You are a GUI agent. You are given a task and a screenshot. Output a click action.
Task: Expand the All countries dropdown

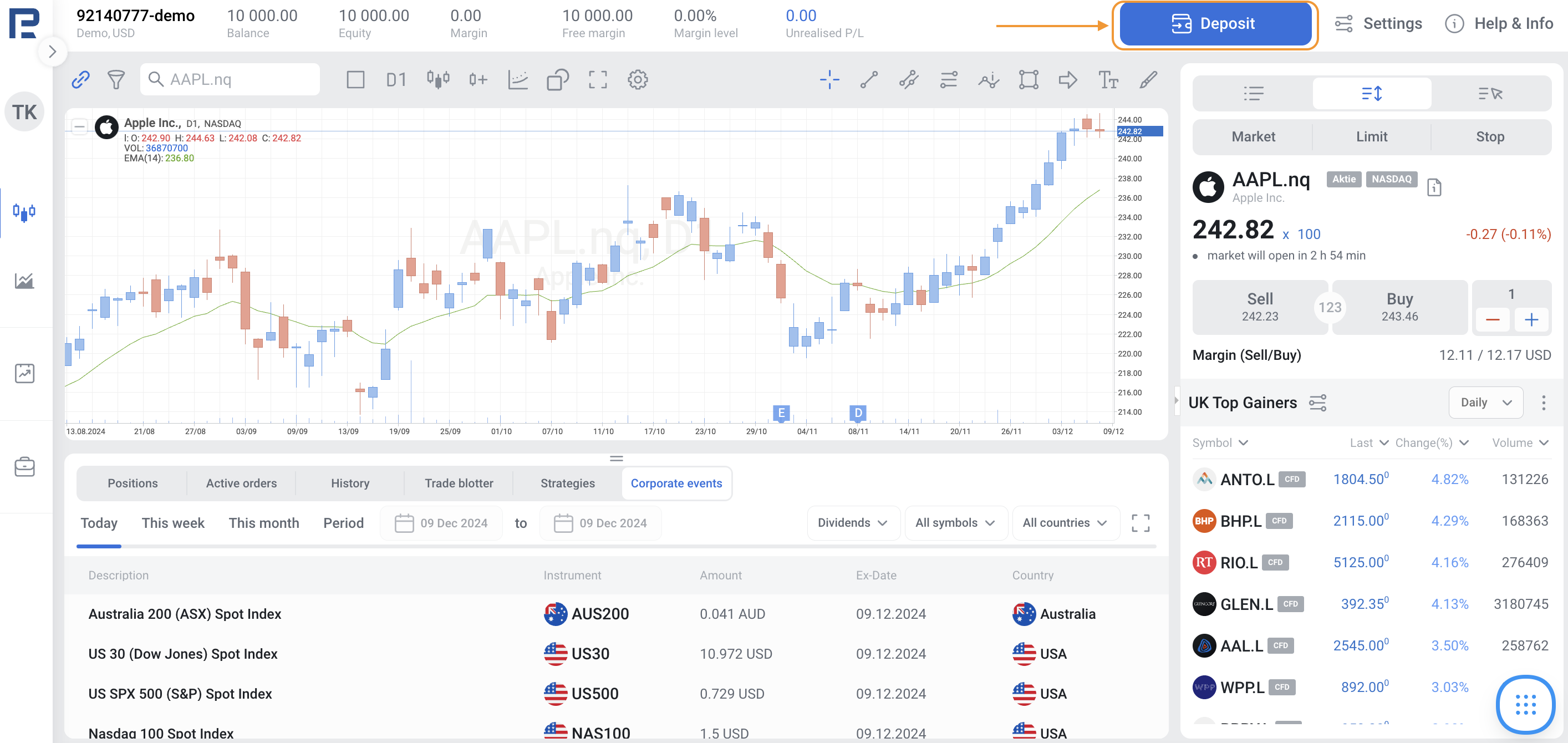point(1065,523)
